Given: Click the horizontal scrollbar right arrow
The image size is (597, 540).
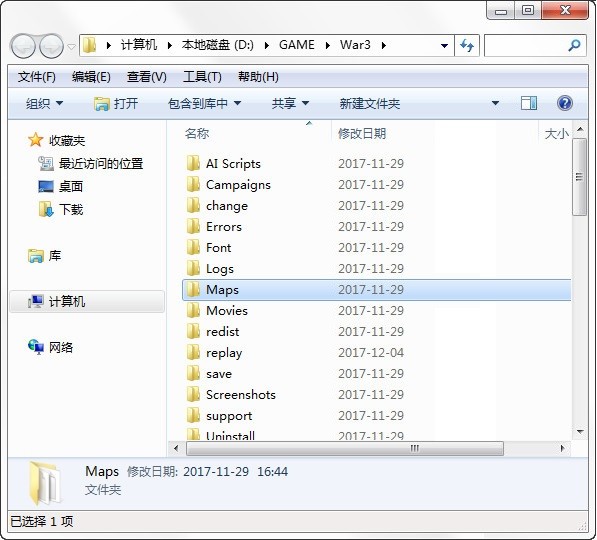Looking at the screenshot, I should point(562,448).
